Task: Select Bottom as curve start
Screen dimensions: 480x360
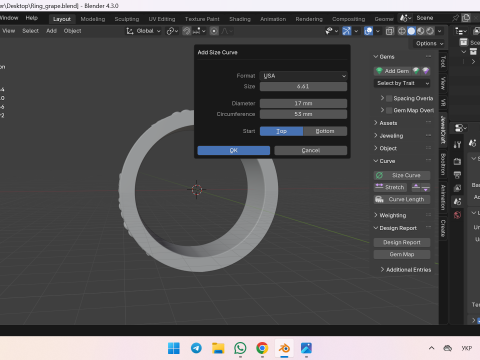Action: tap(325, 131)
